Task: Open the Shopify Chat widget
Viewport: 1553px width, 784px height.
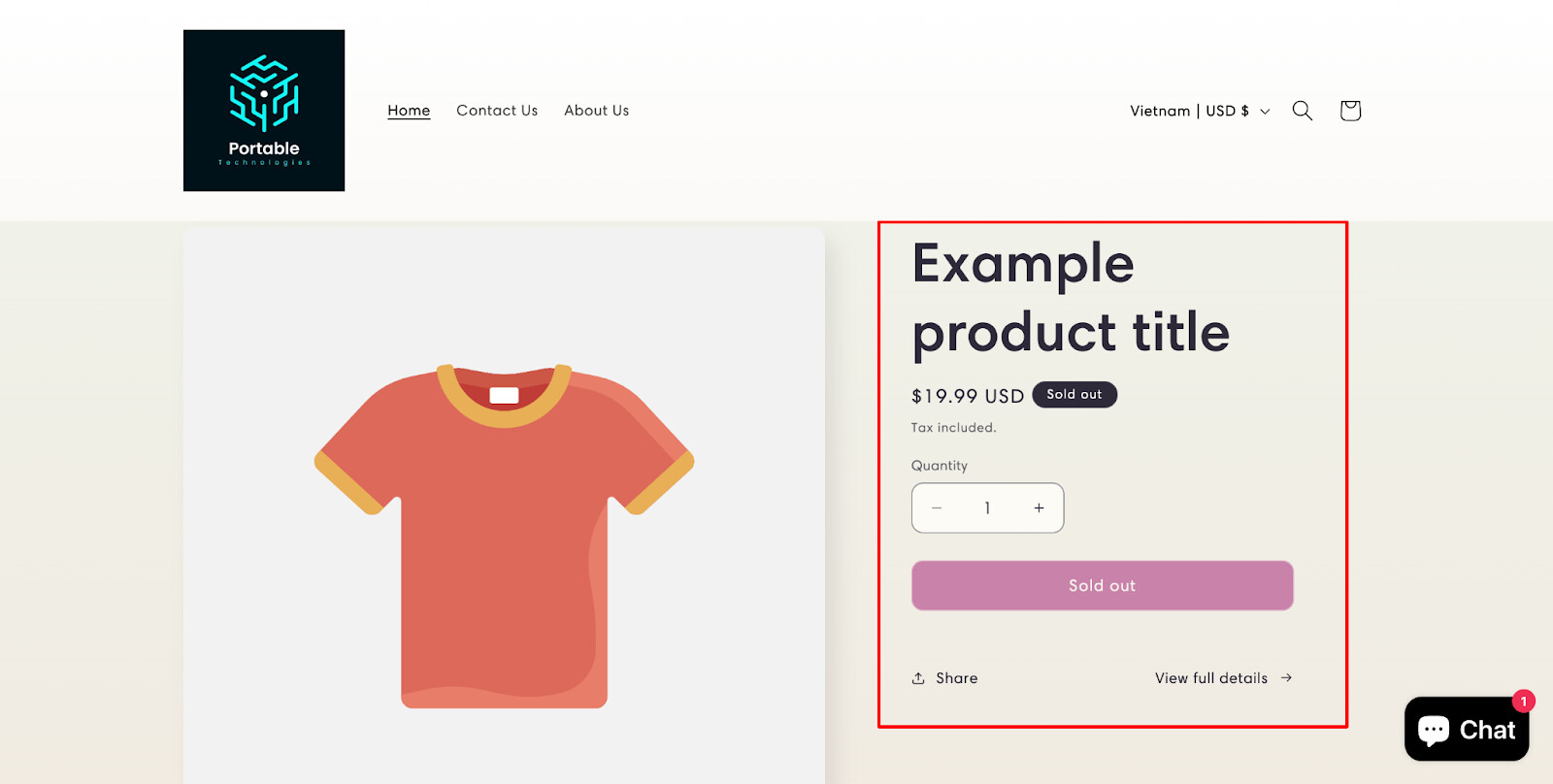Action: (1466, 730)
